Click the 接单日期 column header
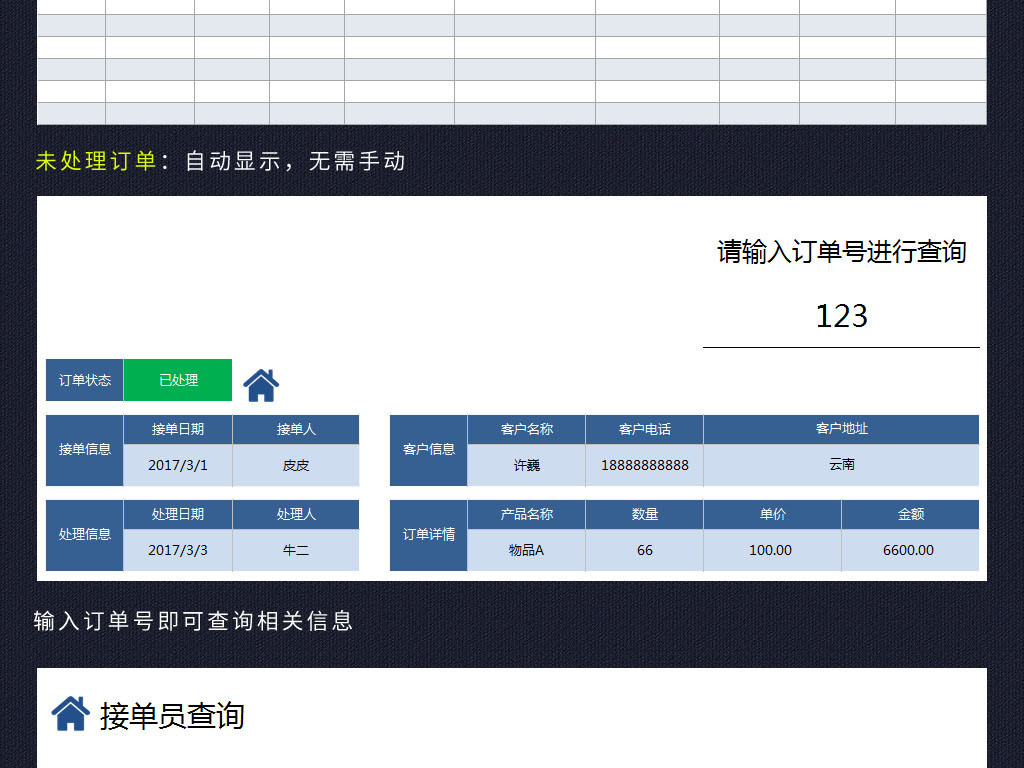This screenshot has height=768, width=1024. point(177,429)
